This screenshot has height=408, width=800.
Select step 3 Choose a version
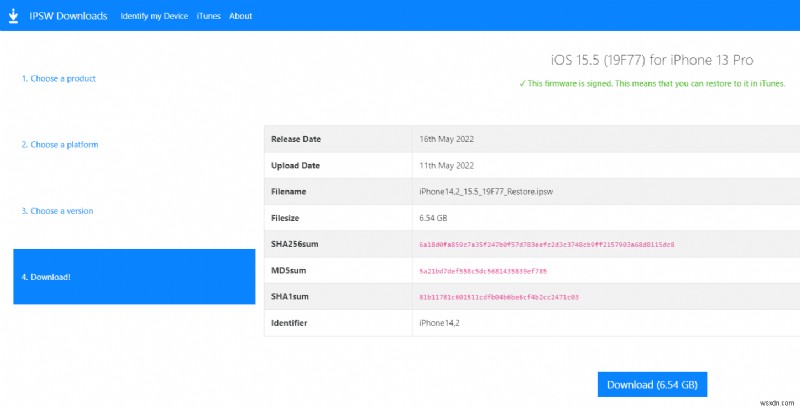[x=57, y=211]
